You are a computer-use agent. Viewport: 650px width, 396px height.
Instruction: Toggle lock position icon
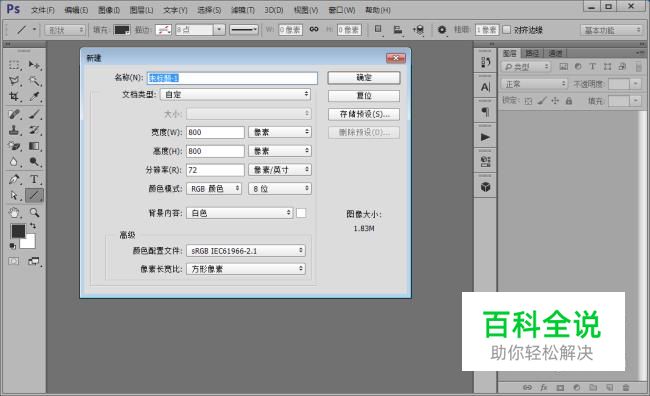[555, 101]
